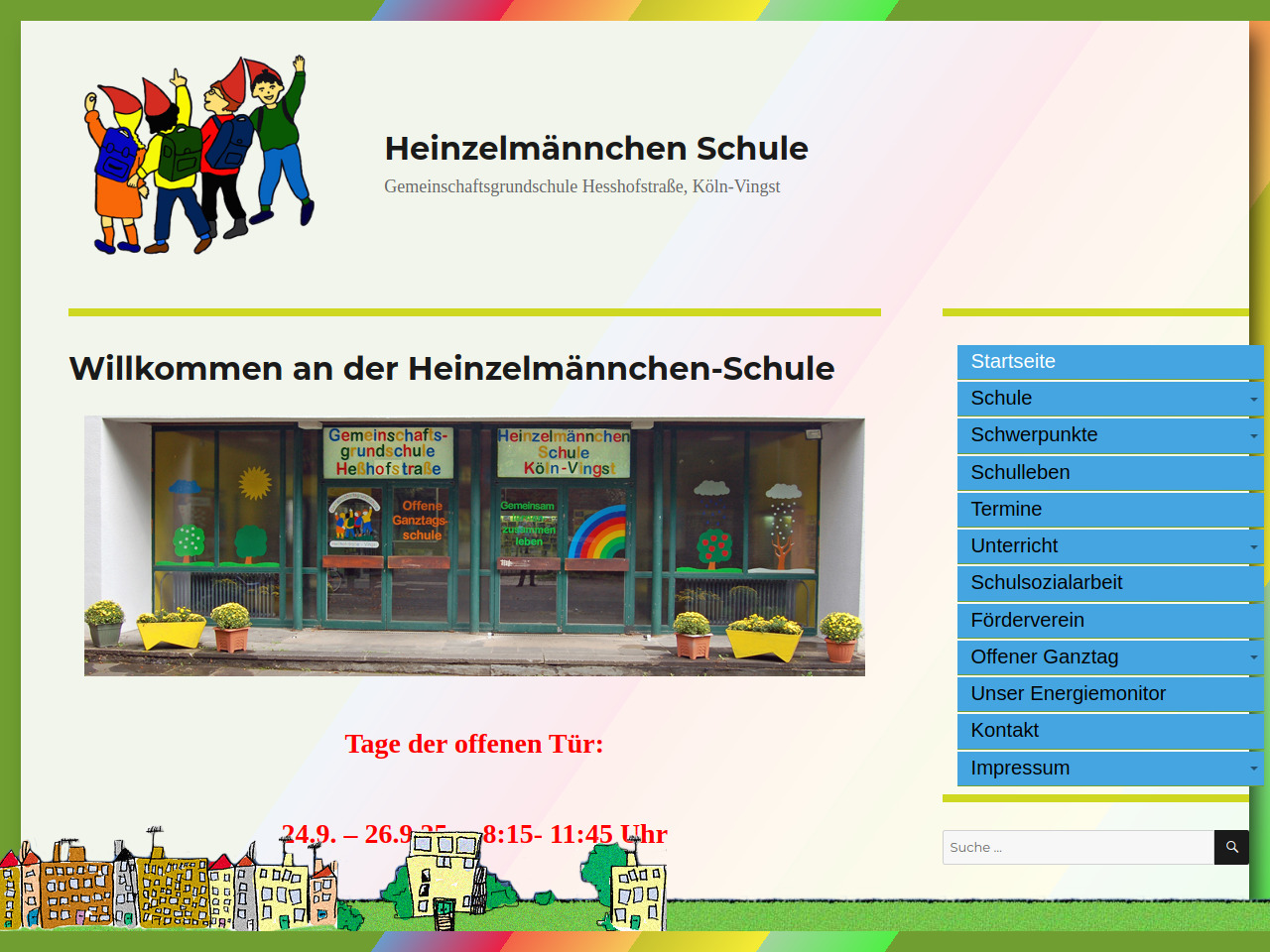
Task: Navigate to Kontakt
Action: coord(1004,731)
